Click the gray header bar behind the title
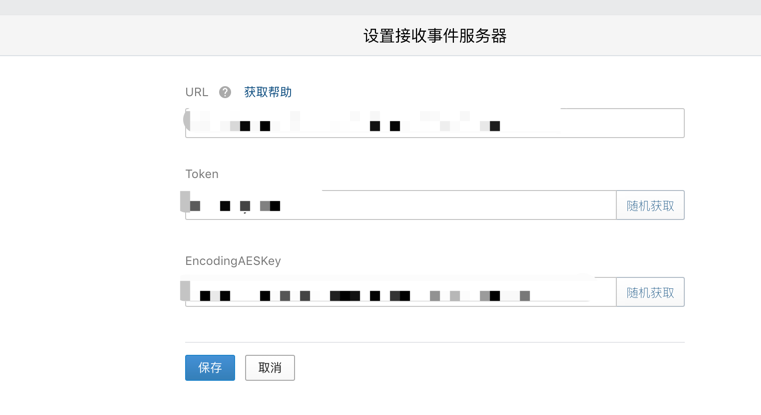The width and height of the screenshot is (761, 415). click(x=150, y=36)
